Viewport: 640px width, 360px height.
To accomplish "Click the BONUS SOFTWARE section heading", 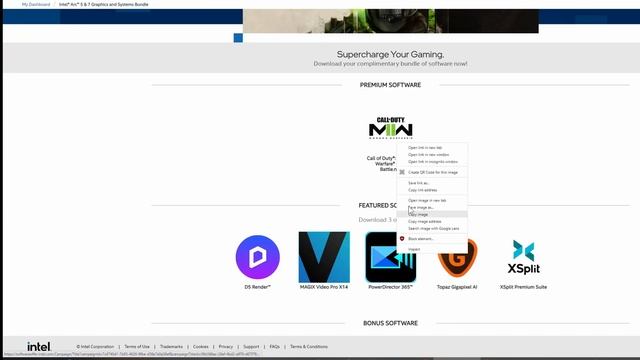I will coord(391,323).
